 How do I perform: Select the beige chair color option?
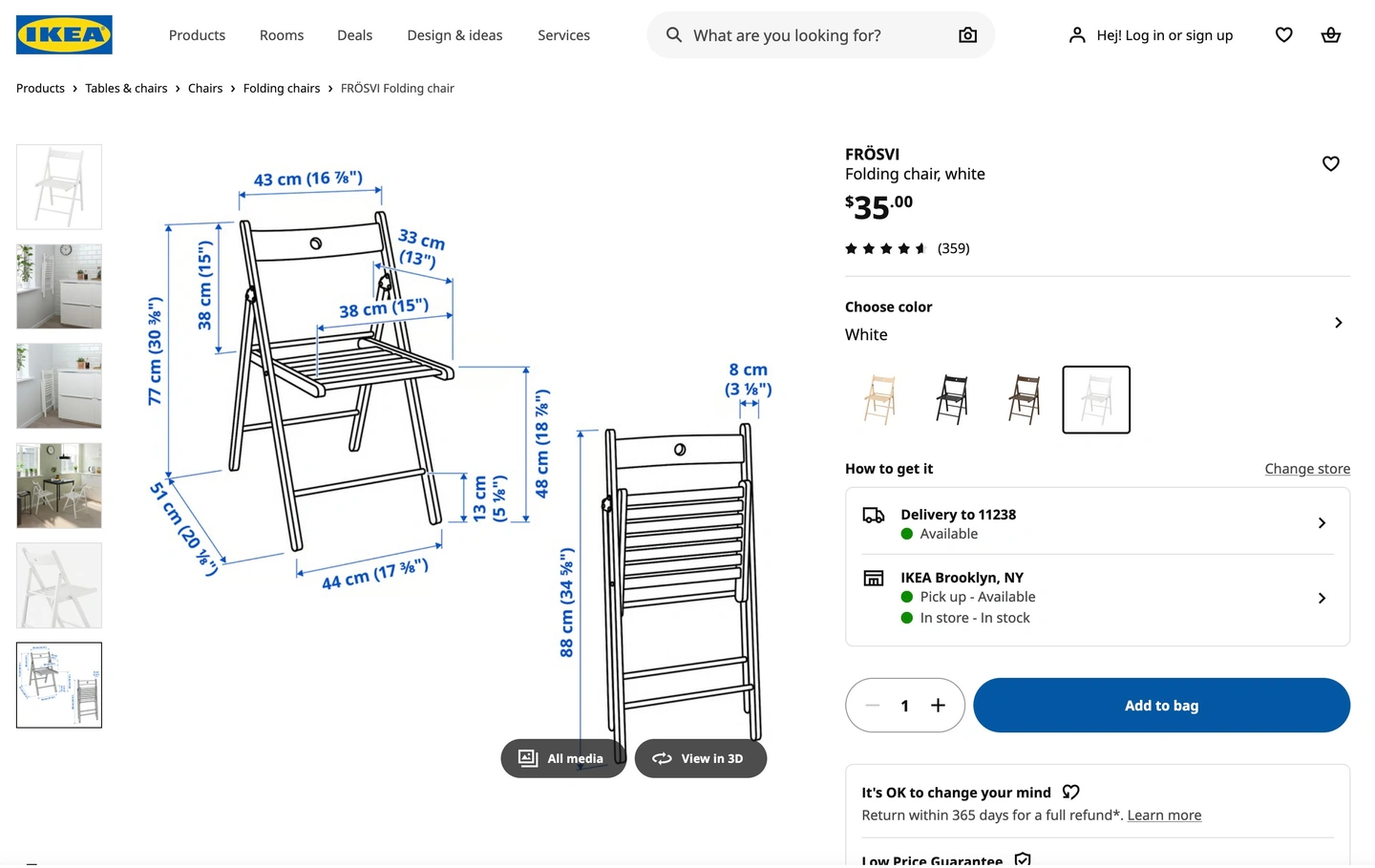[879, 400]
